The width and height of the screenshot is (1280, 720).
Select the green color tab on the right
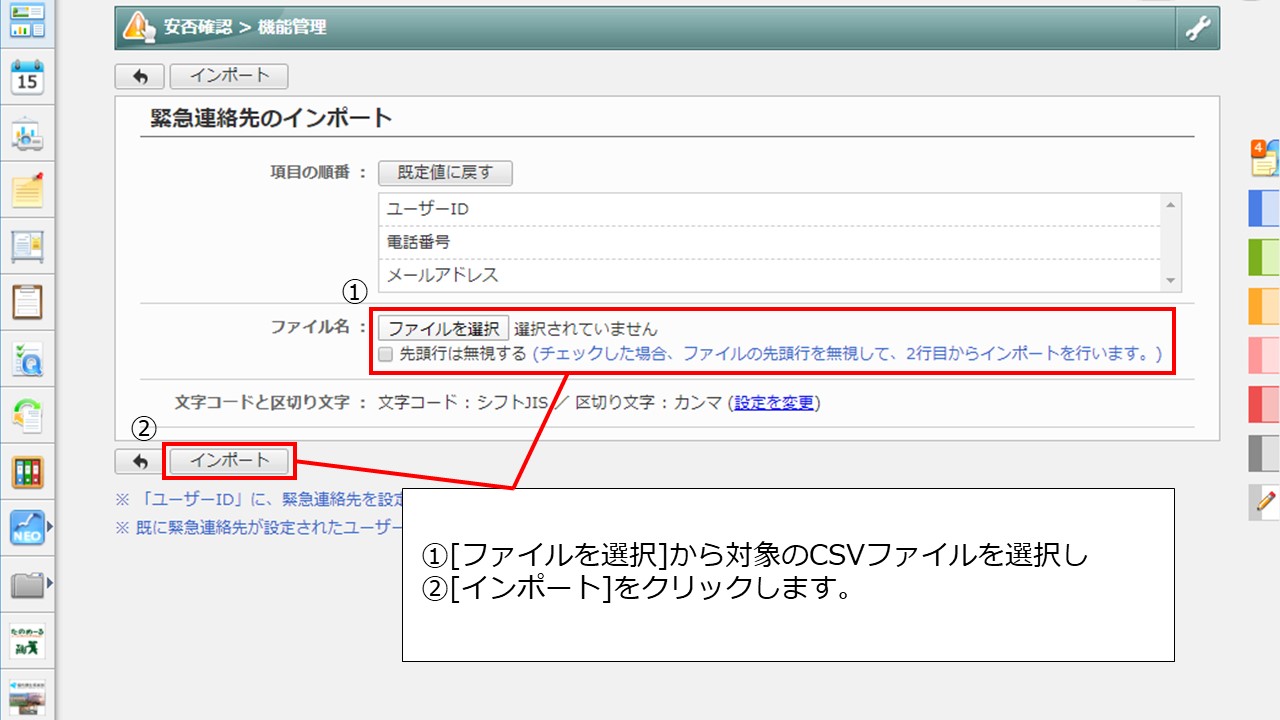pos(1264,258)
